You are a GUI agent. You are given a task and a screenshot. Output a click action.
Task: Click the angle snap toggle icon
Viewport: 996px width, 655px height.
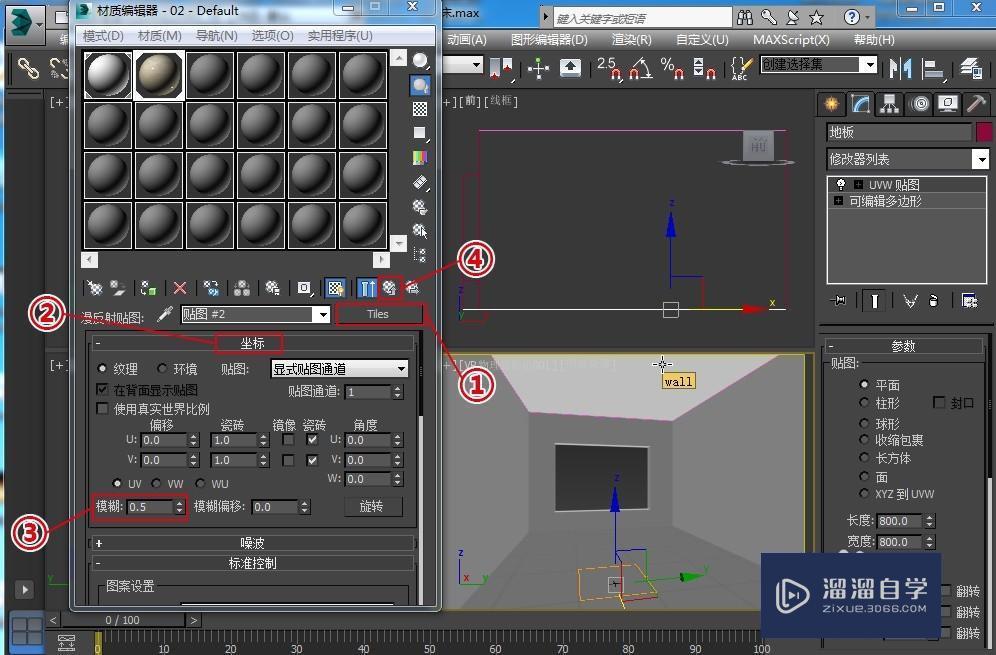pos(640,68)
